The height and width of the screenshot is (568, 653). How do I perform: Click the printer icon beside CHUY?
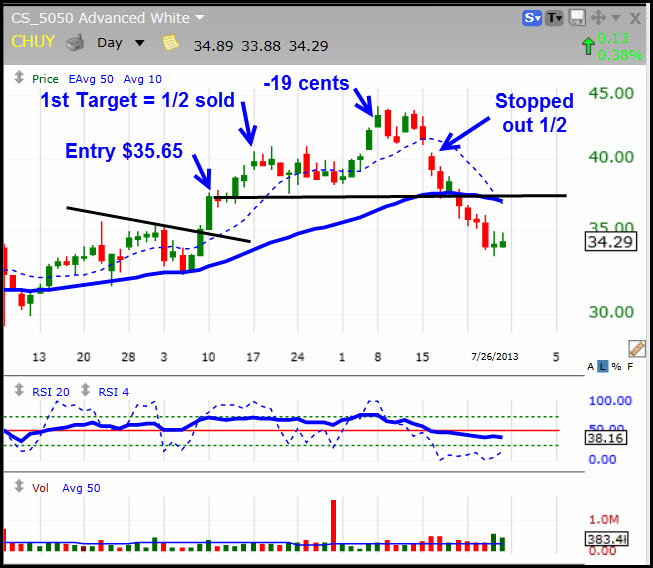75,43
